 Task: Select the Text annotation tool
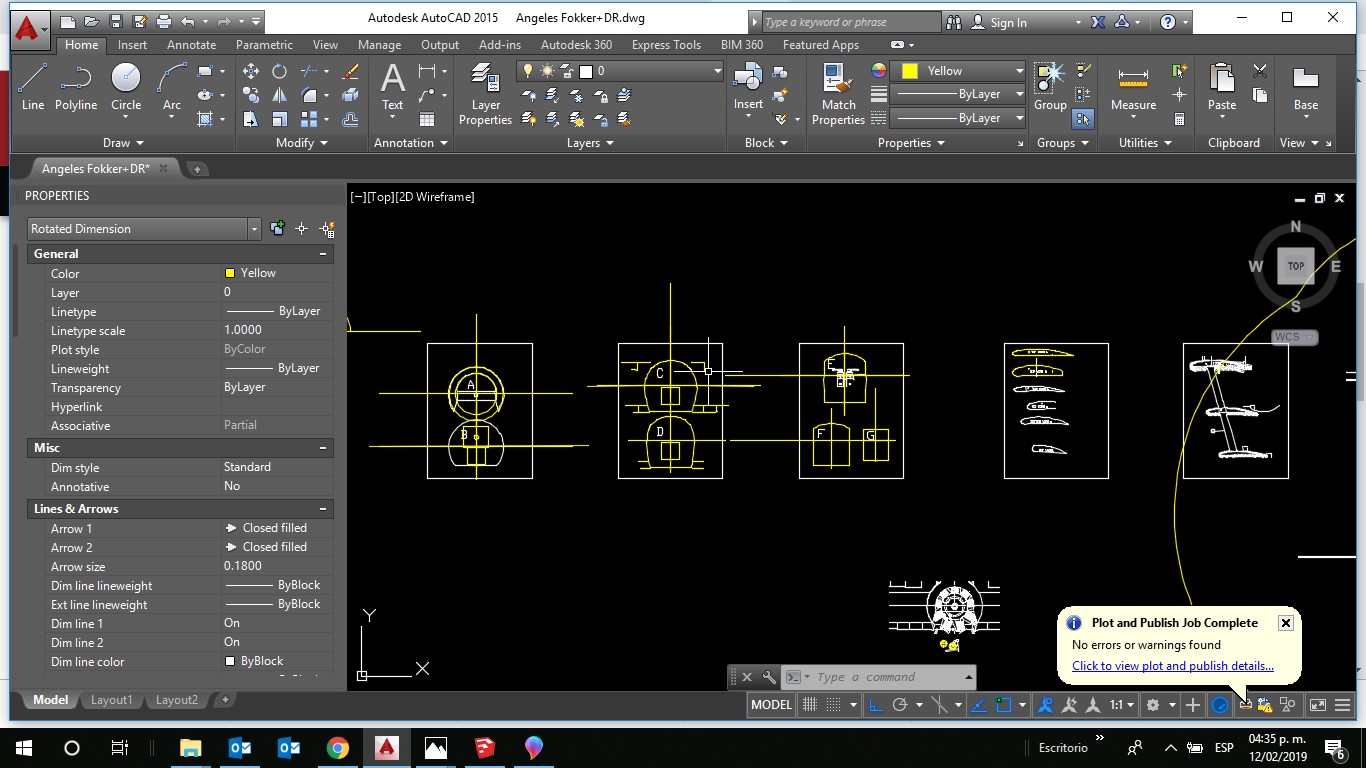pyautogui.click(x=392, y=86)
